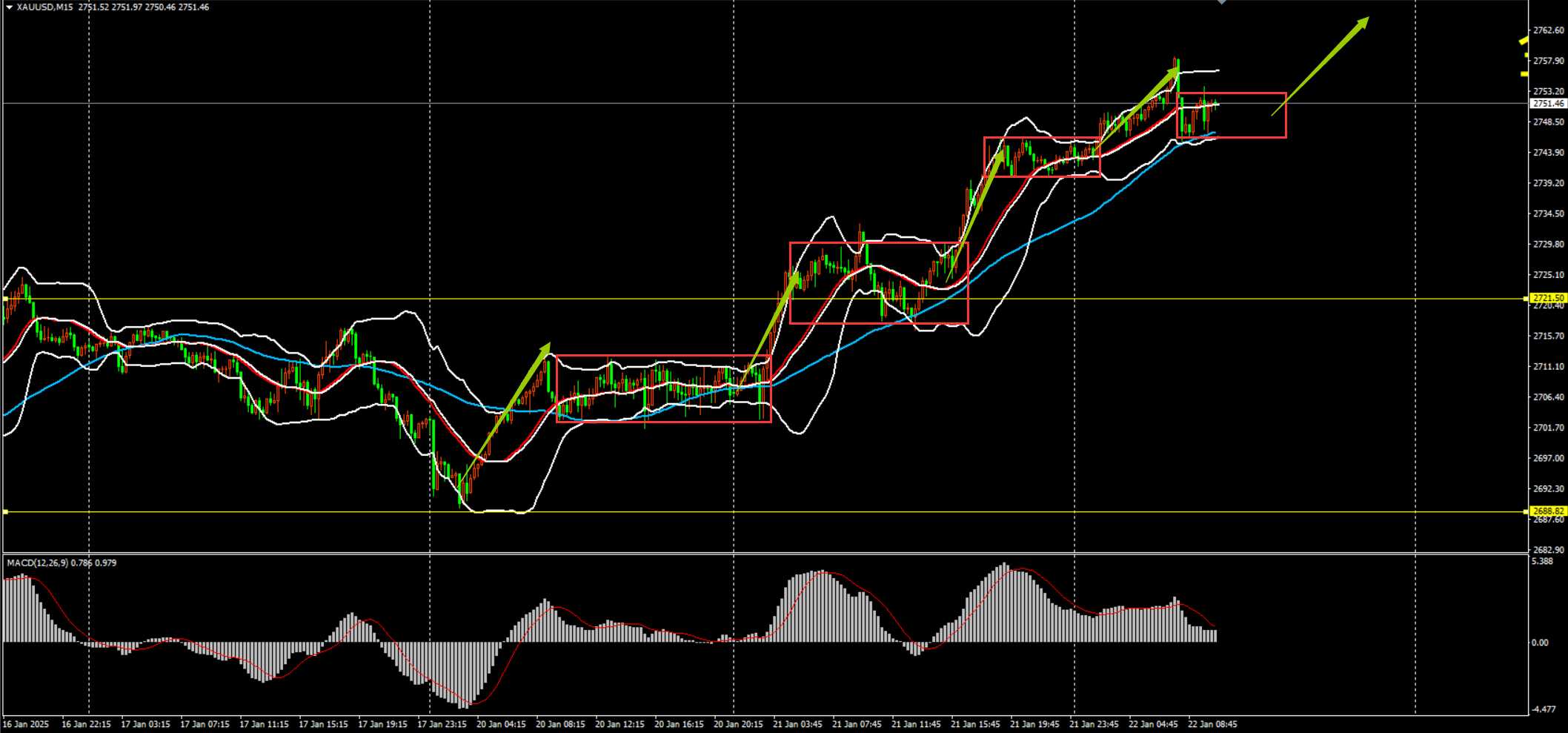Click time axis label 21 Jan 07:45
Image resolution: width=1568 pixels, height=733 pixels.
tap(857, 724)
